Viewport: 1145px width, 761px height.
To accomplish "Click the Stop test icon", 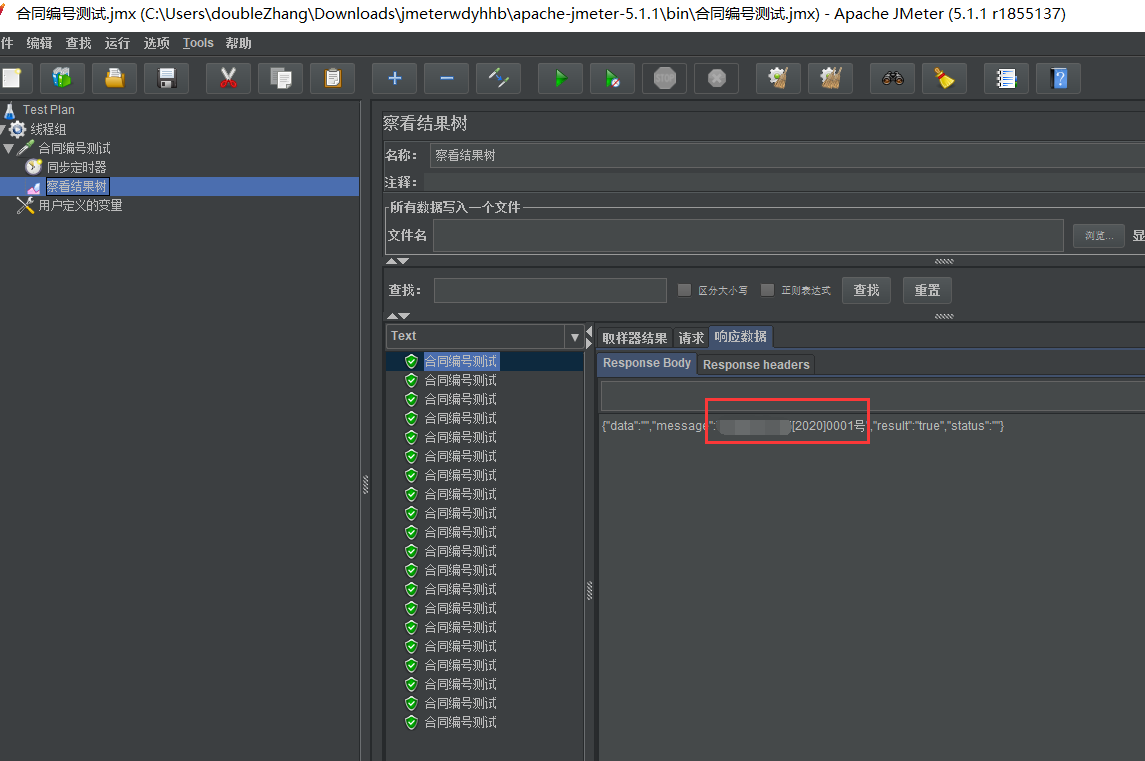I will coord(665,78).
